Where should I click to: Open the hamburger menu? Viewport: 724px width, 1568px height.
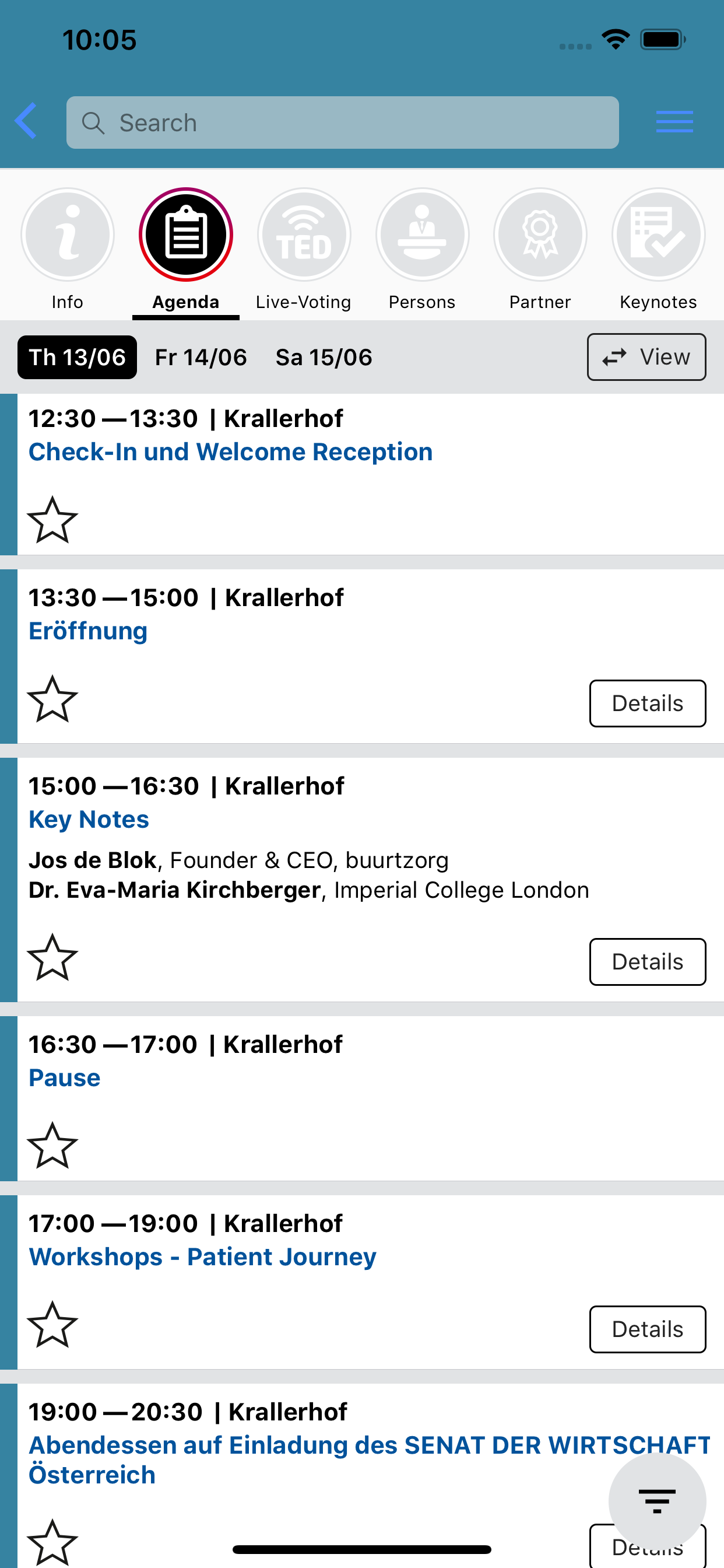(674, 122)
